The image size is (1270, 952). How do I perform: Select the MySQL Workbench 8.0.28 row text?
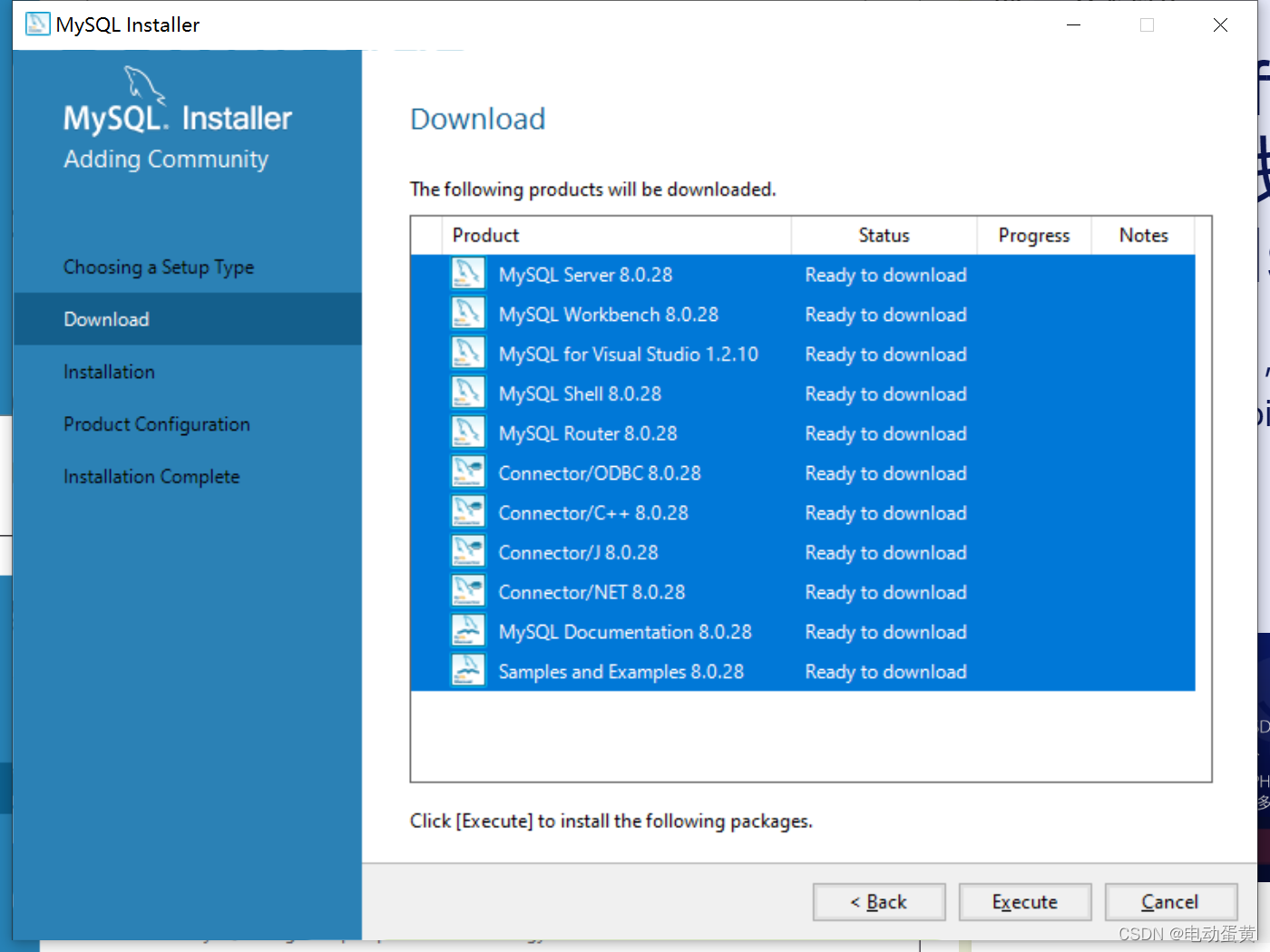click(x=608, y=315)
